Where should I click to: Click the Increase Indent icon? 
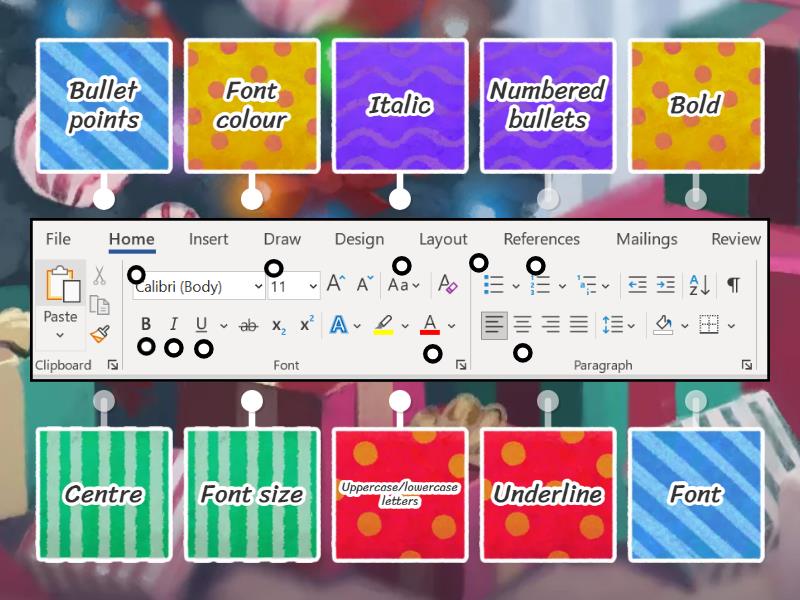click(x=665, y=285)
